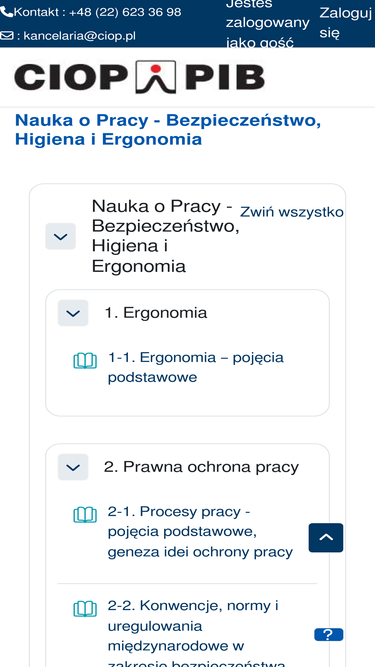Click the Zaloguj się login link

(x=345, y=23)
